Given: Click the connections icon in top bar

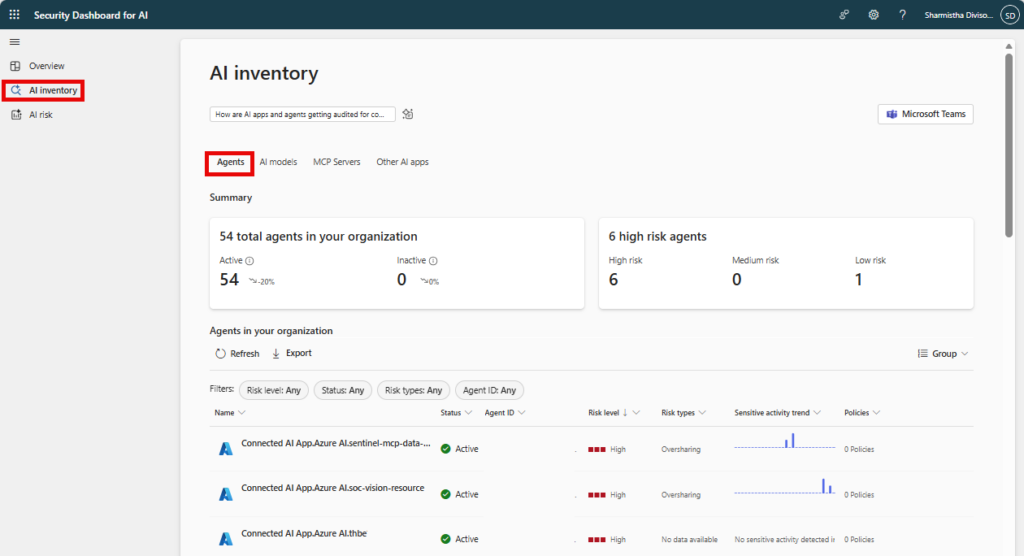Looking at the screenshot, I should (x=844, y=14).
